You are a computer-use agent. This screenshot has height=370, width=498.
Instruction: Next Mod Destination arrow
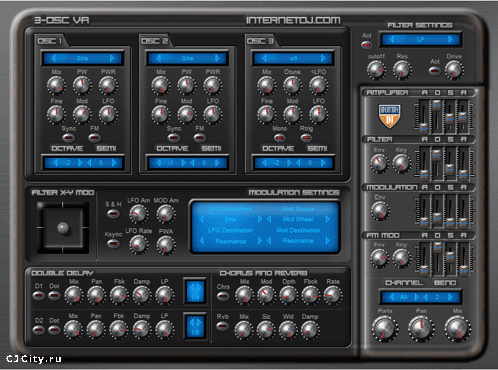tap(328, 241)
